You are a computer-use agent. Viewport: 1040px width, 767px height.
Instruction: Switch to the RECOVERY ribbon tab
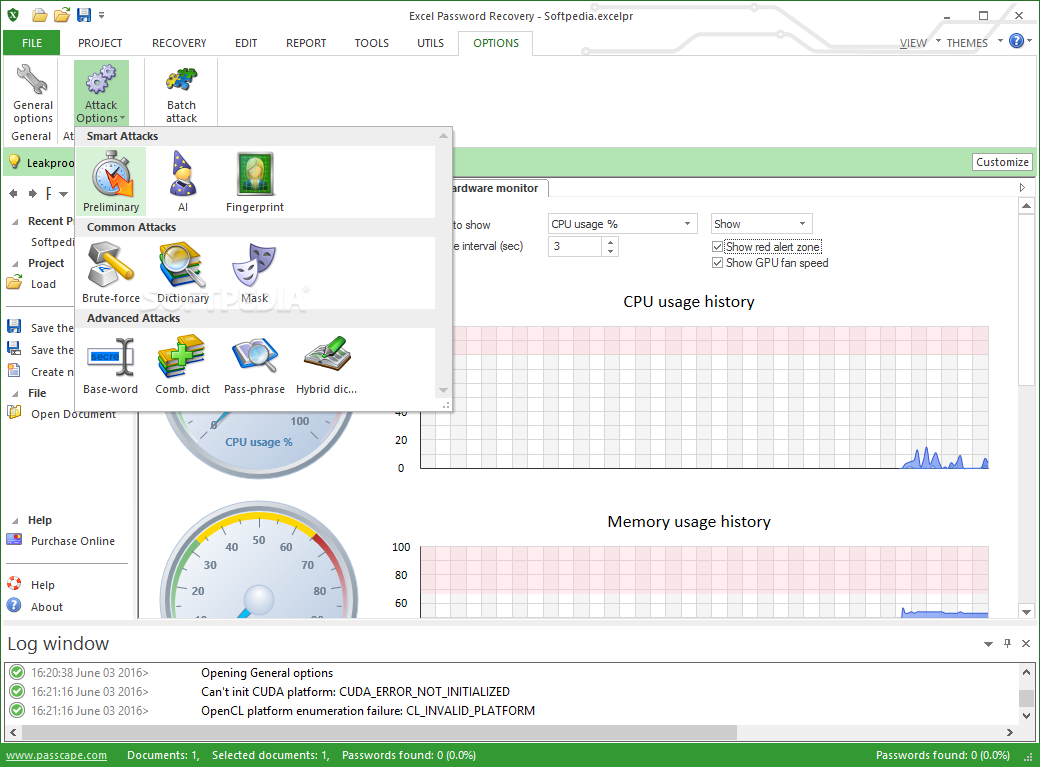point(179,43)
